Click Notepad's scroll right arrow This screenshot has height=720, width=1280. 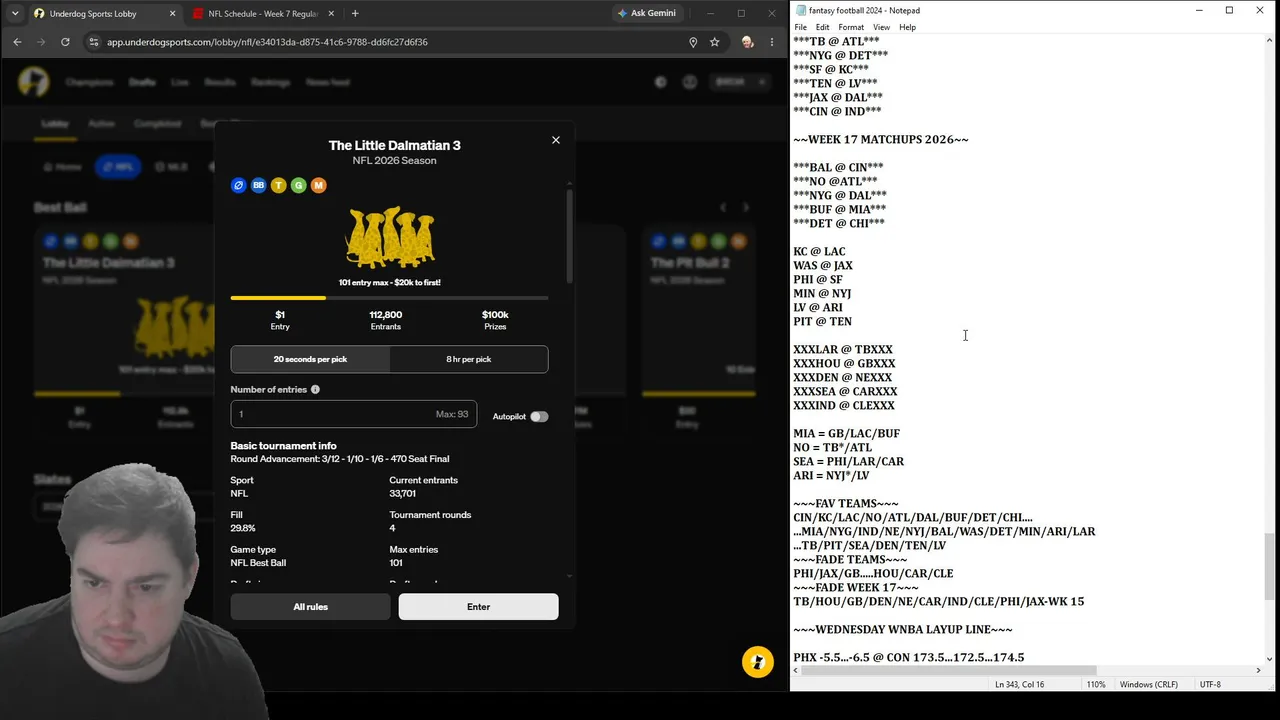[1259, 670]
